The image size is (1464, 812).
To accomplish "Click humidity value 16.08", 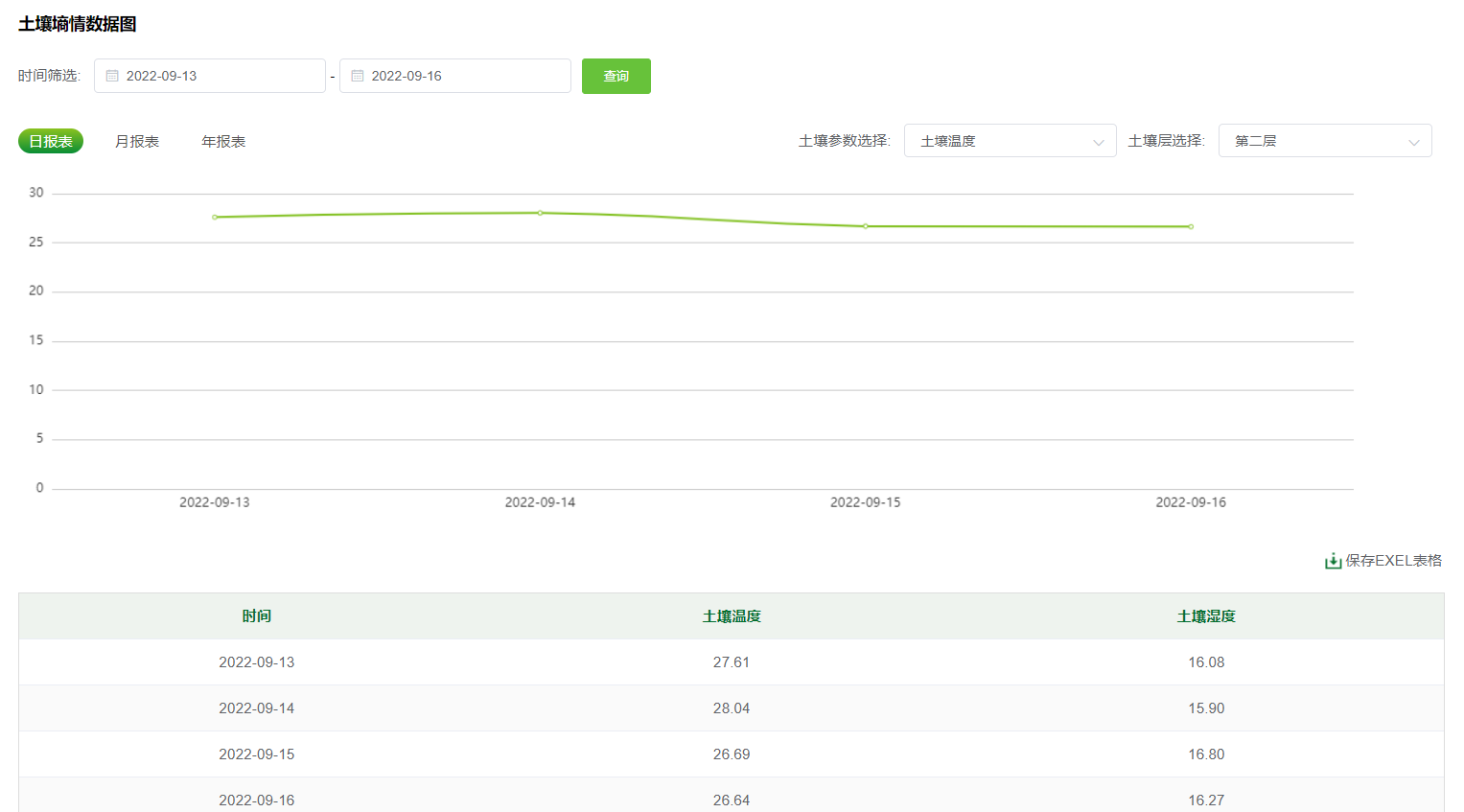I will (1206, 662).
